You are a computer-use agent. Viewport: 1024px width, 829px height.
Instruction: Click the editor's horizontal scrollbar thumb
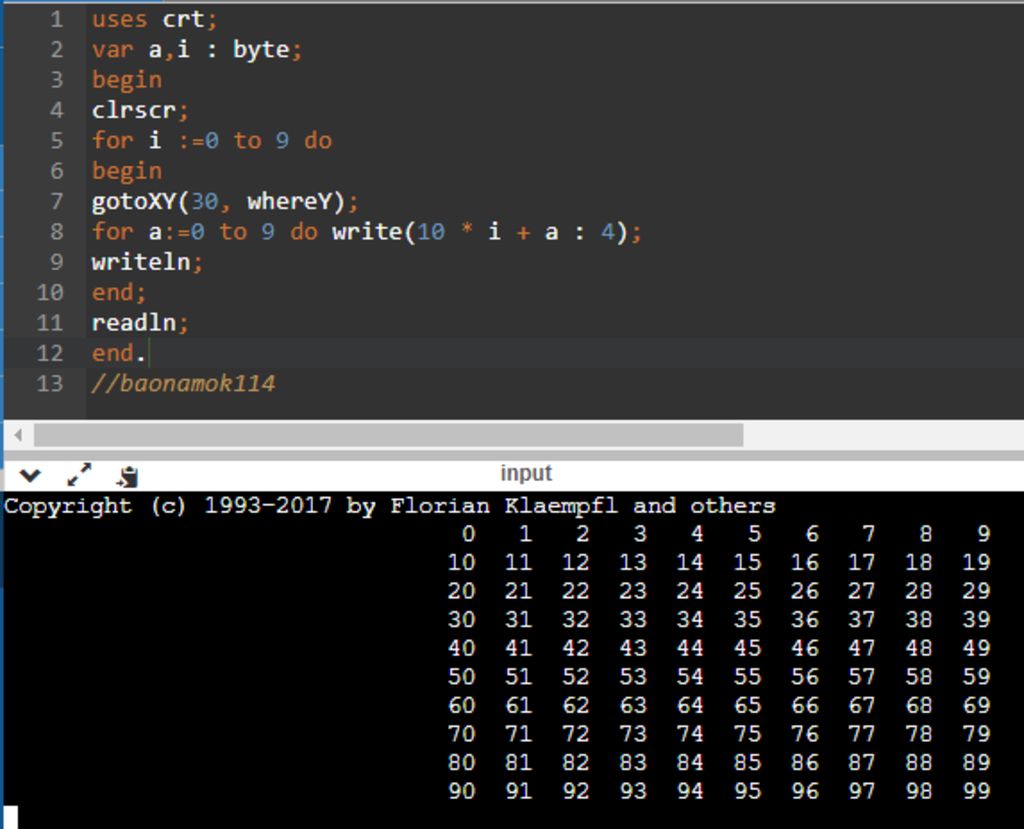tap(389, 435)
